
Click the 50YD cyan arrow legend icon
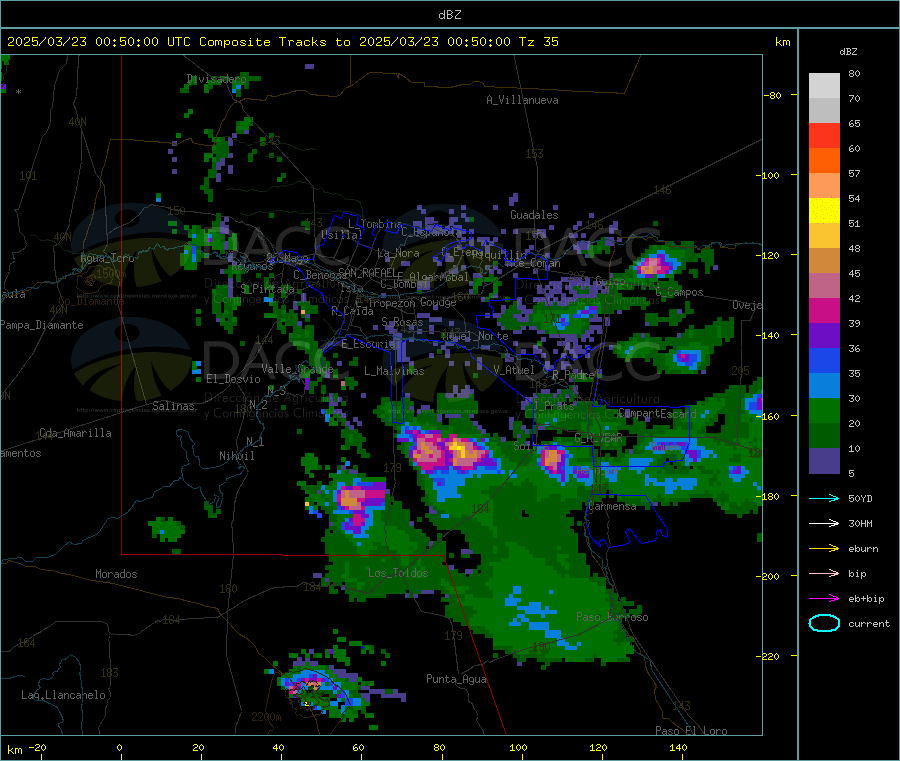(824, 498)
